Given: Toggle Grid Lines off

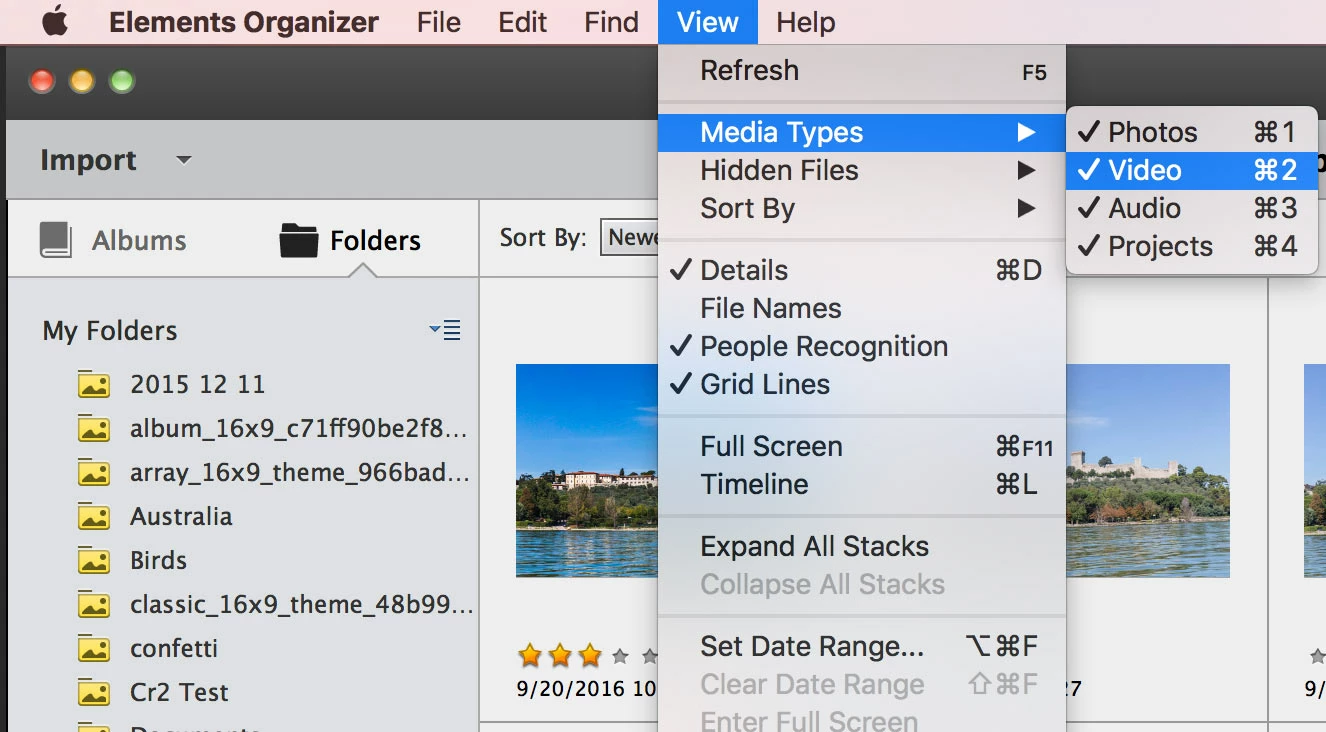Looking at the screenshot, I should click(862, 385).
